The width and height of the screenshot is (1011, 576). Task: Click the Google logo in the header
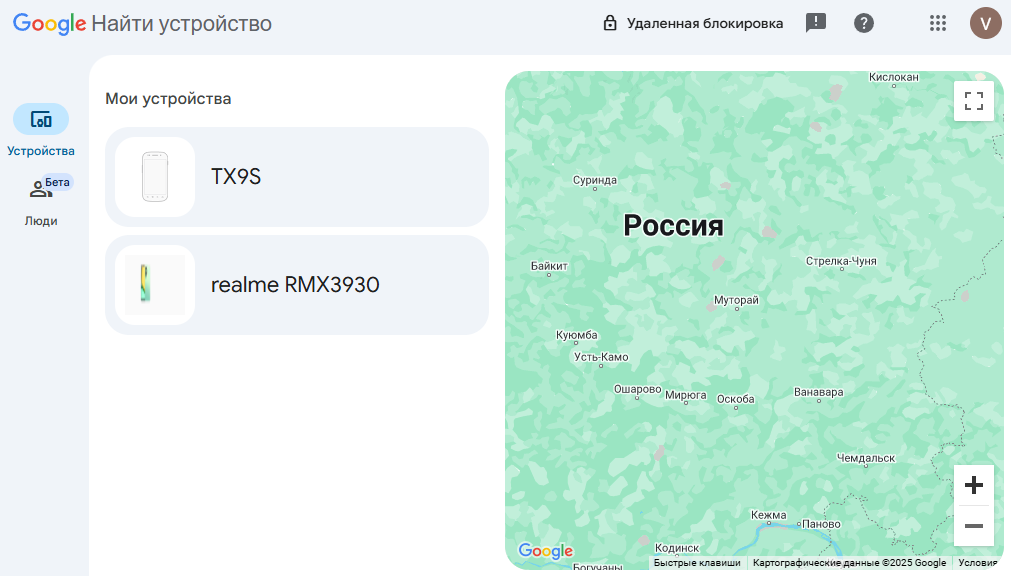coord(50,23)
